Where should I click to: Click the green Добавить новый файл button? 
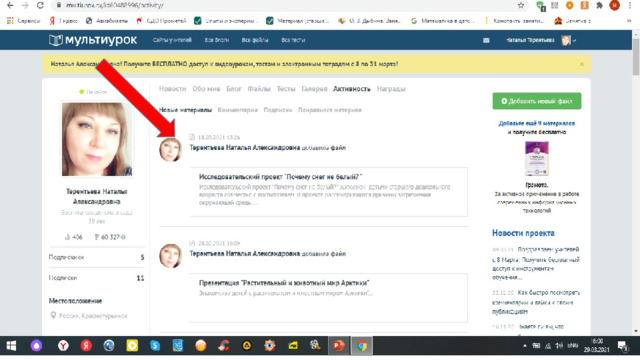coord(537,101)
